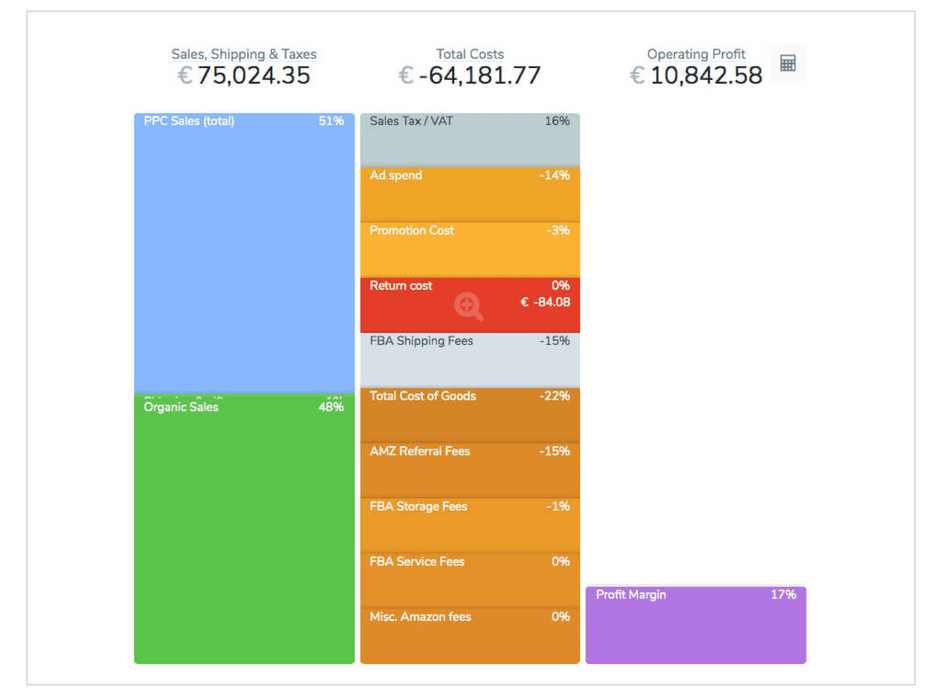The image size is (942, 696).
Task: Select the FBA Shipping Fees segment
Action: 469,361
